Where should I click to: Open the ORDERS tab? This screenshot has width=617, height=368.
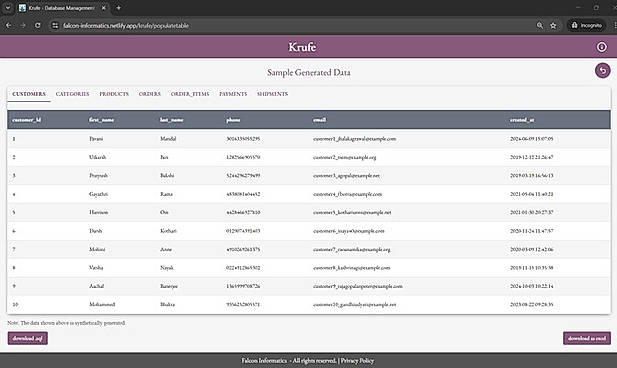tap(150, 94)
